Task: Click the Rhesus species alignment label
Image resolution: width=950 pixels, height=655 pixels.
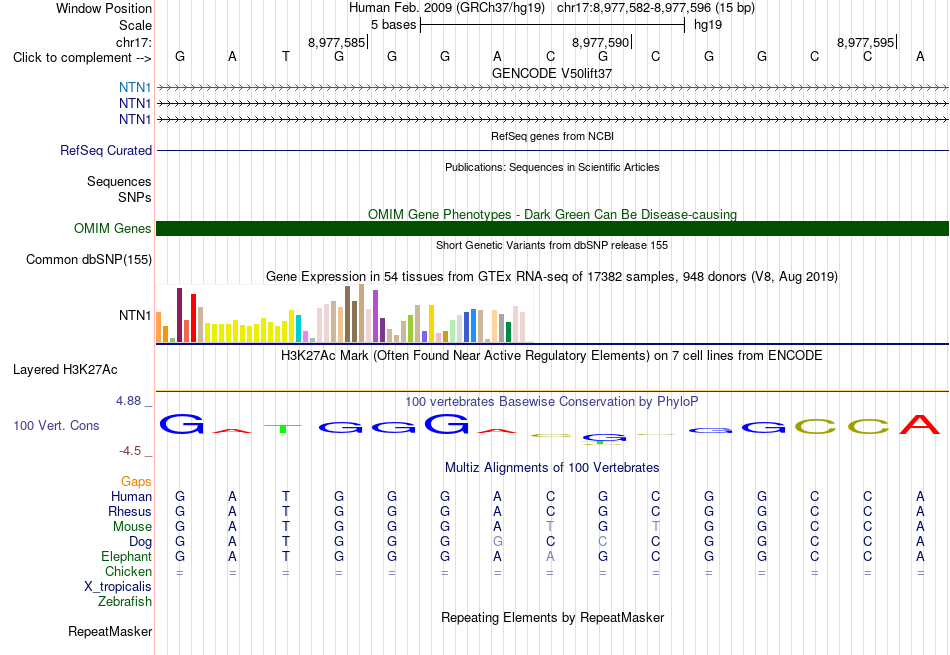Action: 130,512
